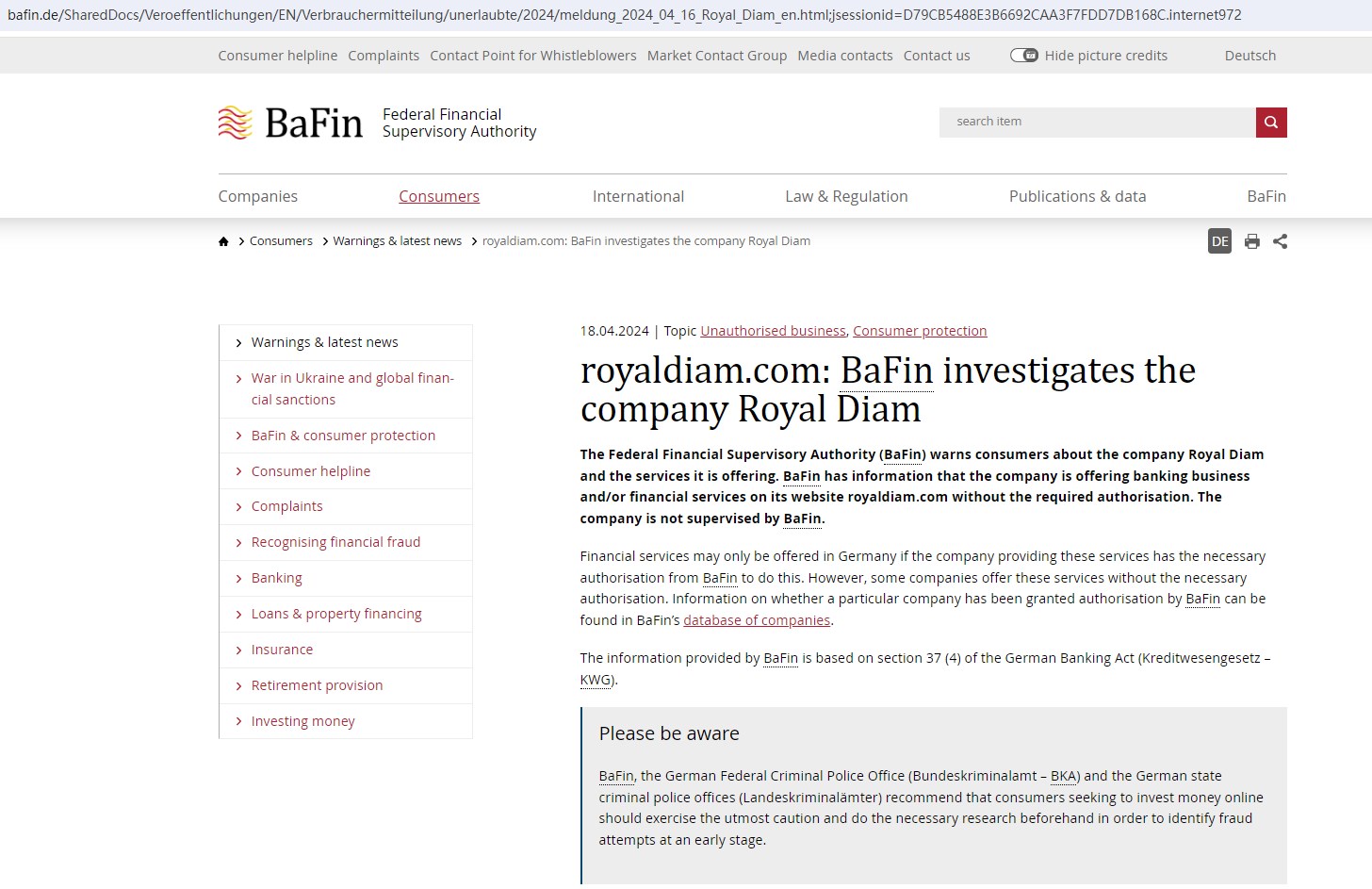Click Consumers breadcrumb link
Image resolution: width=1372 pixels, height=889 pixels.
(x=281, y=241)
